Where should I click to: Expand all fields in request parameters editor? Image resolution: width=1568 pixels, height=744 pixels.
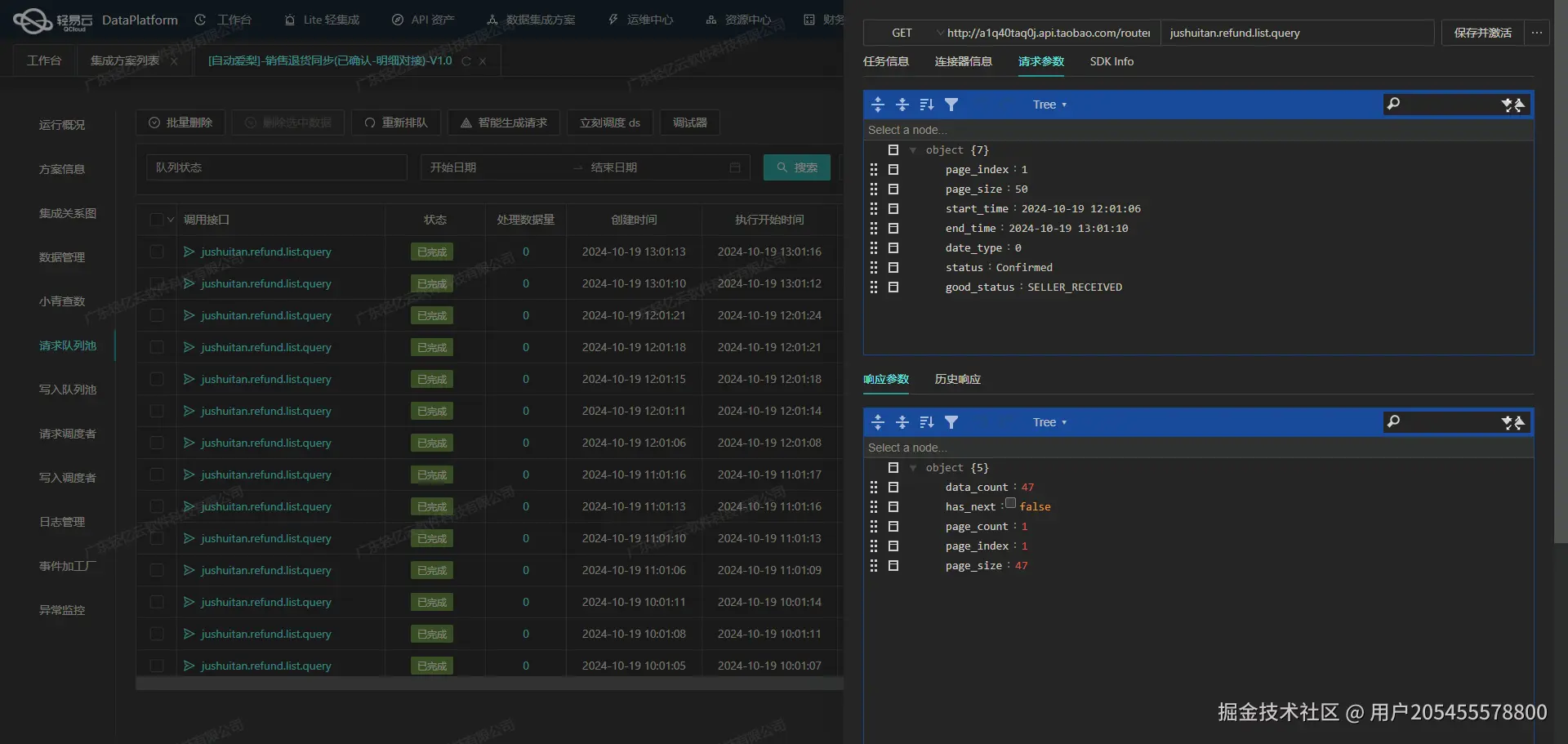click(878, 105)
